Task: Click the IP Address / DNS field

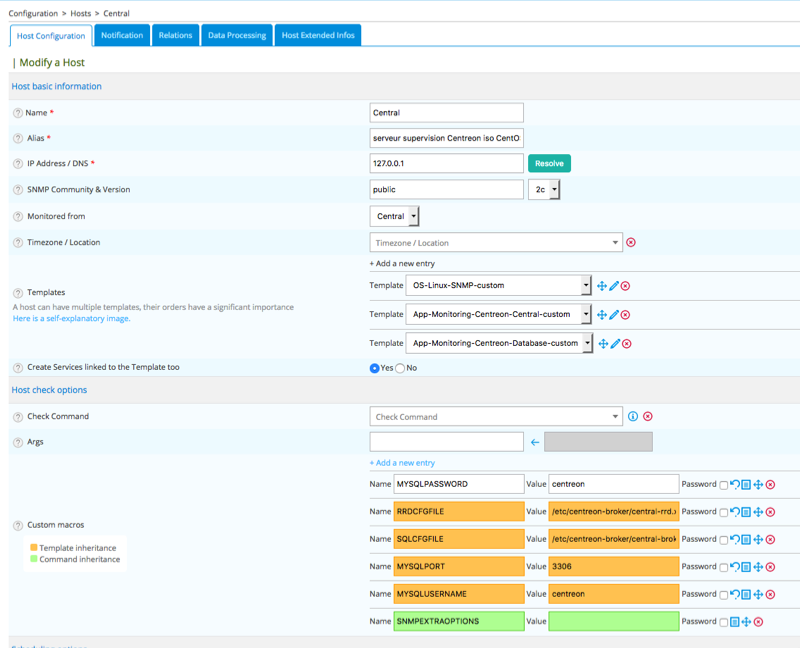Action: click(446, 163)
